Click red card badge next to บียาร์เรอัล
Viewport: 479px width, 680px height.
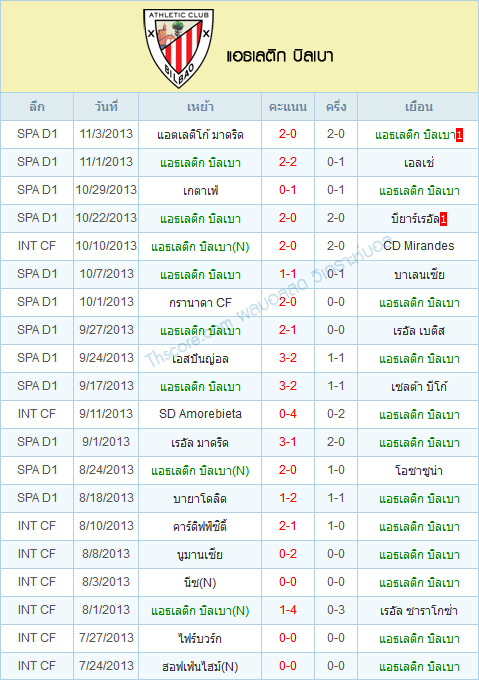point(443,219)
